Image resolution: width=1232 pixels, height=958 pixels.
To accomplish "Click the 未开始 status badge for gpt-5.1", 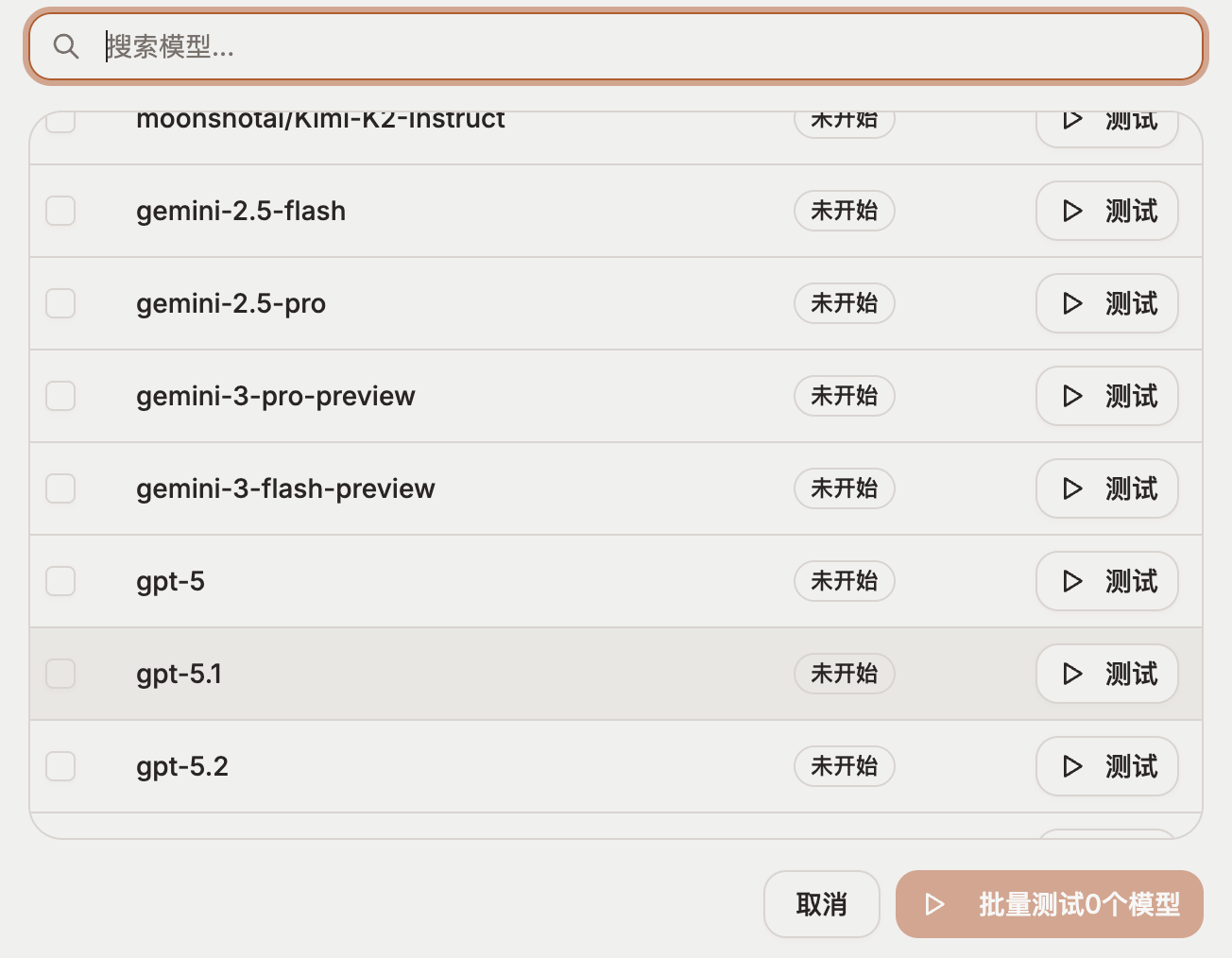I will (845, 674).
